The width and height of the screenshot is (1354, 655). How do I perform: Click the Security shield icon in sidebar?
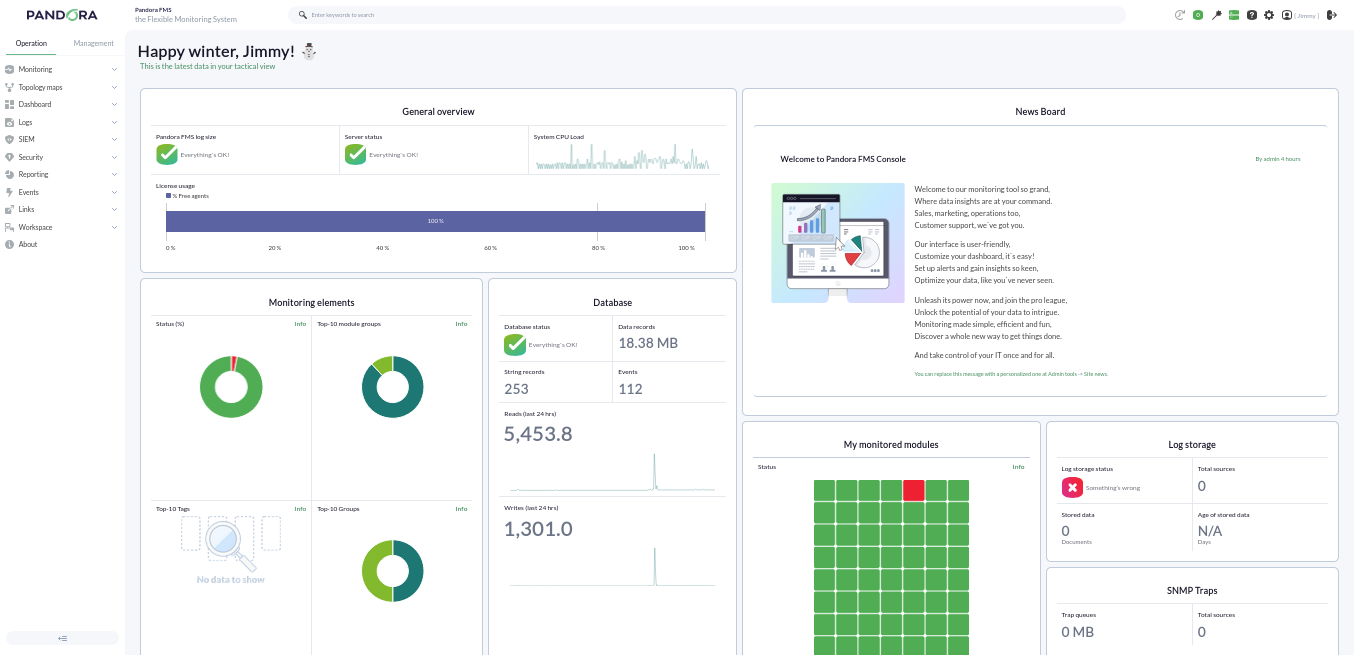tap(9, 157)
